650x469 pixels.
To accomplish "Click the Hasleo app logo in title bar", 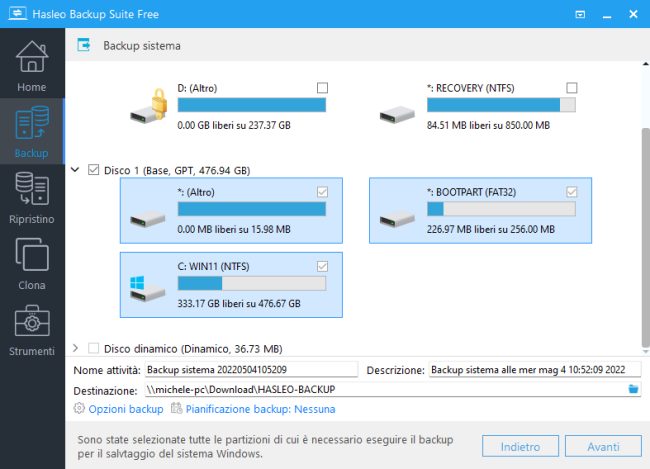I will click(x=17, y=14).
